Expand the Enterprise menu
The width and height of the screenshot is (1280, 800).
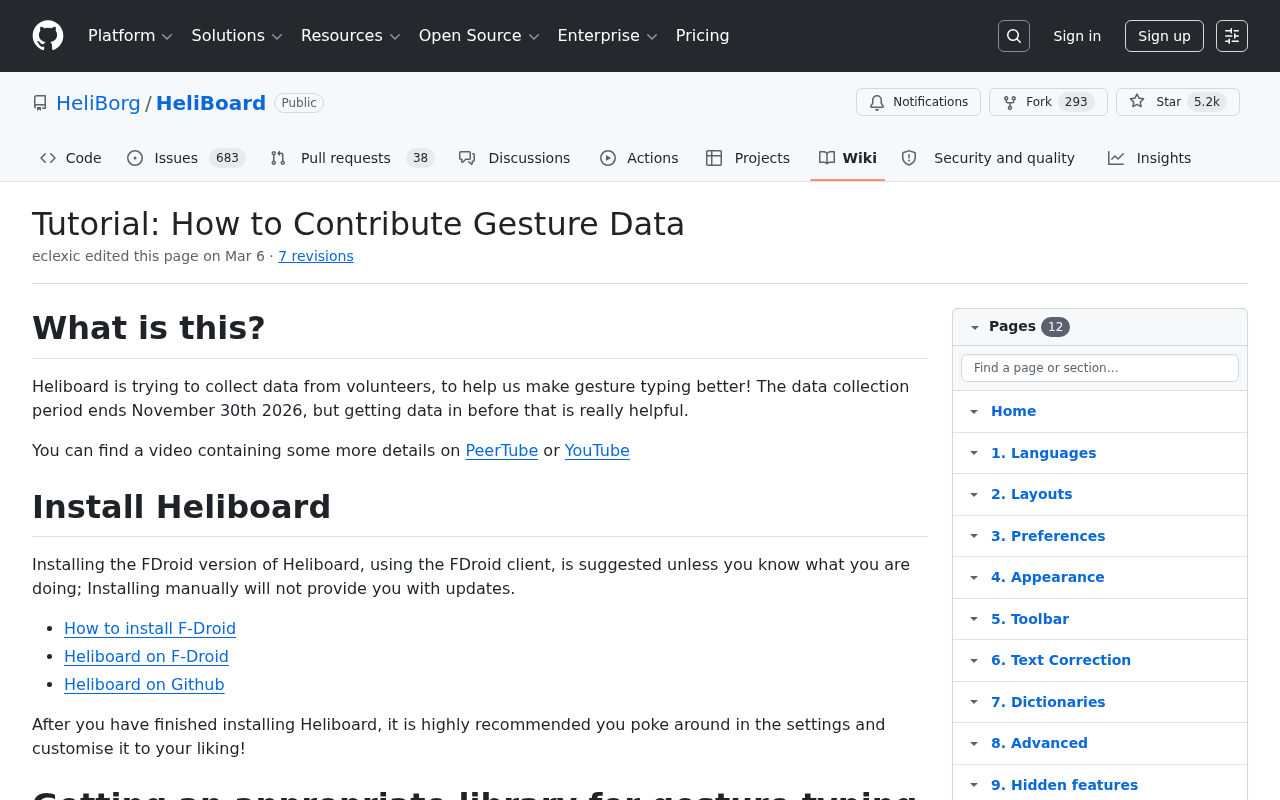pyautogui.click(x=608, y=36)
